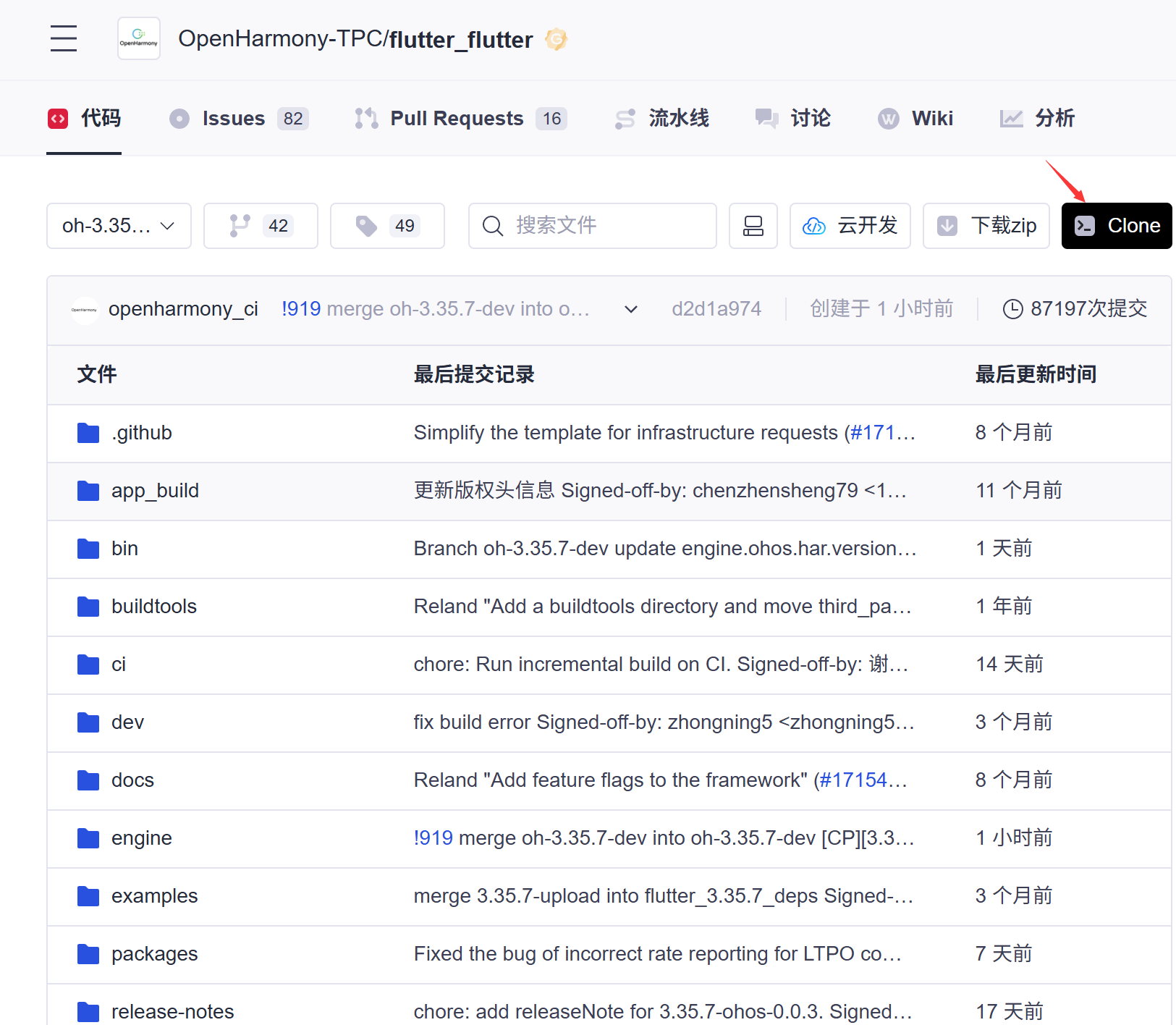Open the 分析 tab
1176x1025 pixels.
[1037, 118]
